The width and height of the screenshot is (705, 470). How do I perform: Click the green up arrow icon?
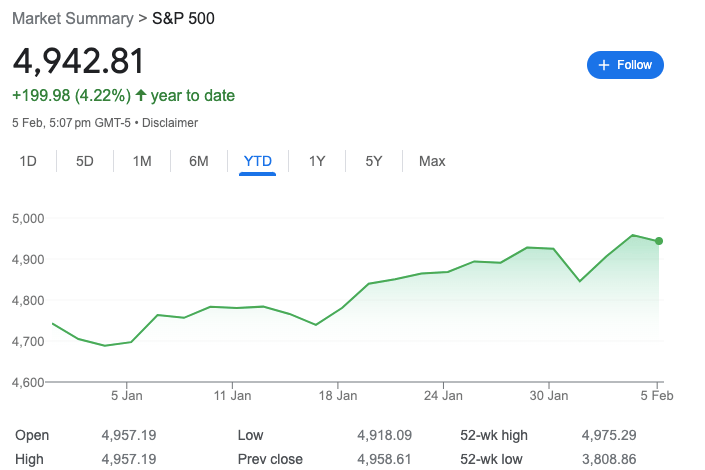pyautogui.click(x=141, y=96)
